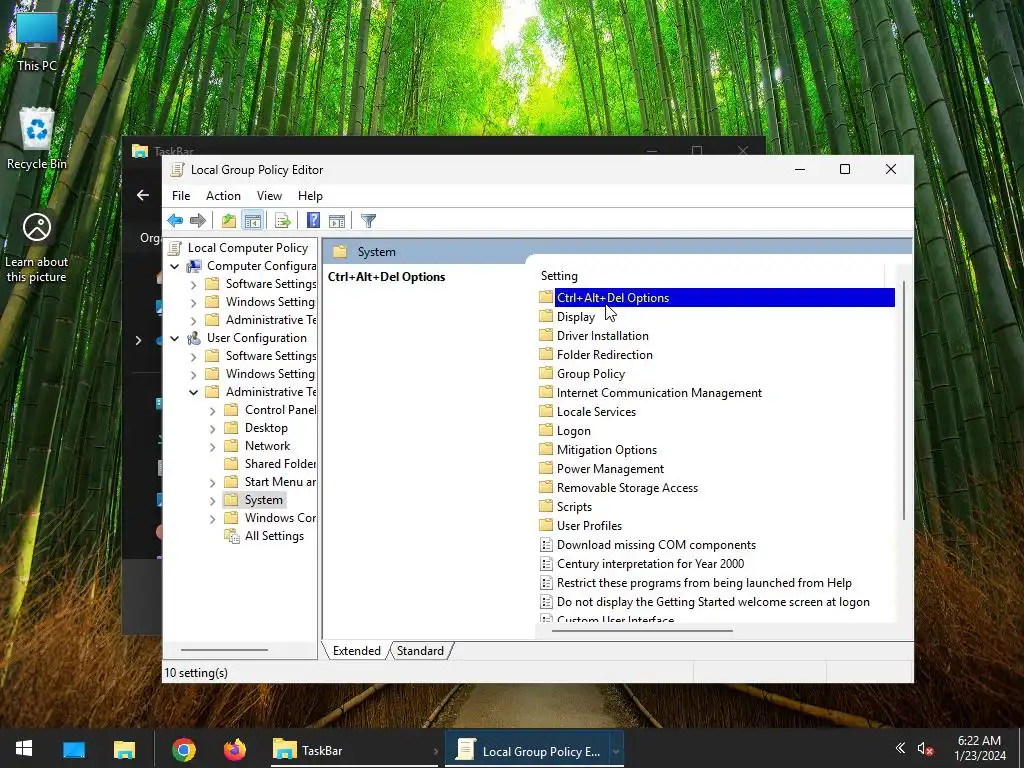Click the back arrow in TaskBar window
This screenshot has height=768, width=1024.
(x=142, y=195)
